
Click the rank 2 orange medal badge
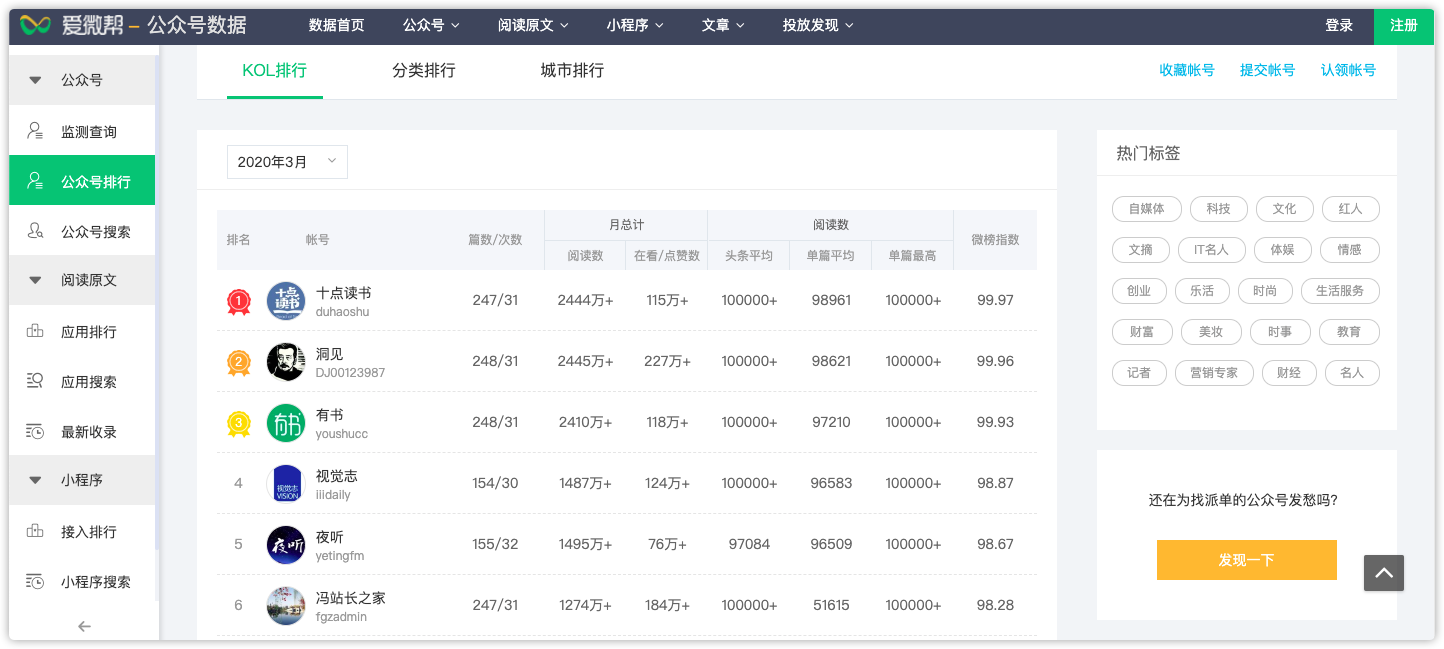[x=238, y=362]
